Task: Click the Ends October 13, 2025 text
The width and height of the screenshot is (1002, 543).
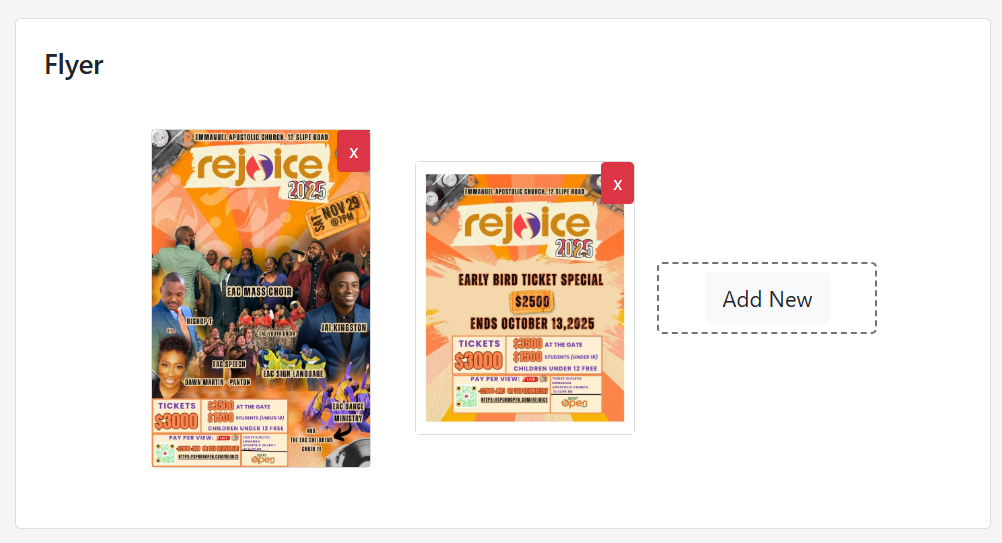Action: coord(532,323)
